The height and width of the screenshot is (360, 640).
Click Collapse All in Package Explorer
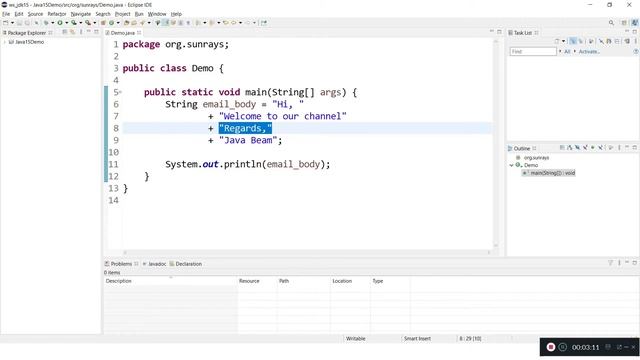[64, 32]
